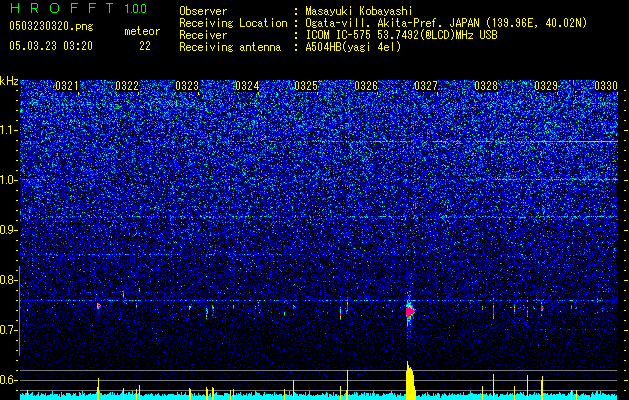Click the A504HB(yagi 4el) antenna text
The image size is (629, 400).
click(x=353, y=47)
